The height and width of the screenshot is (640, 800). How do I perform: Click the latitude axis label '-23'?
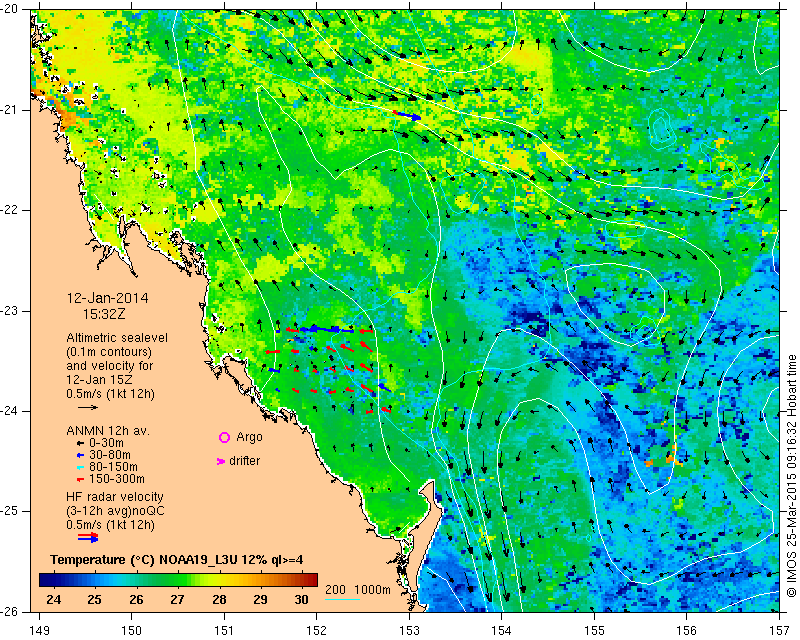pyautogui.click(x=11, y=311)
